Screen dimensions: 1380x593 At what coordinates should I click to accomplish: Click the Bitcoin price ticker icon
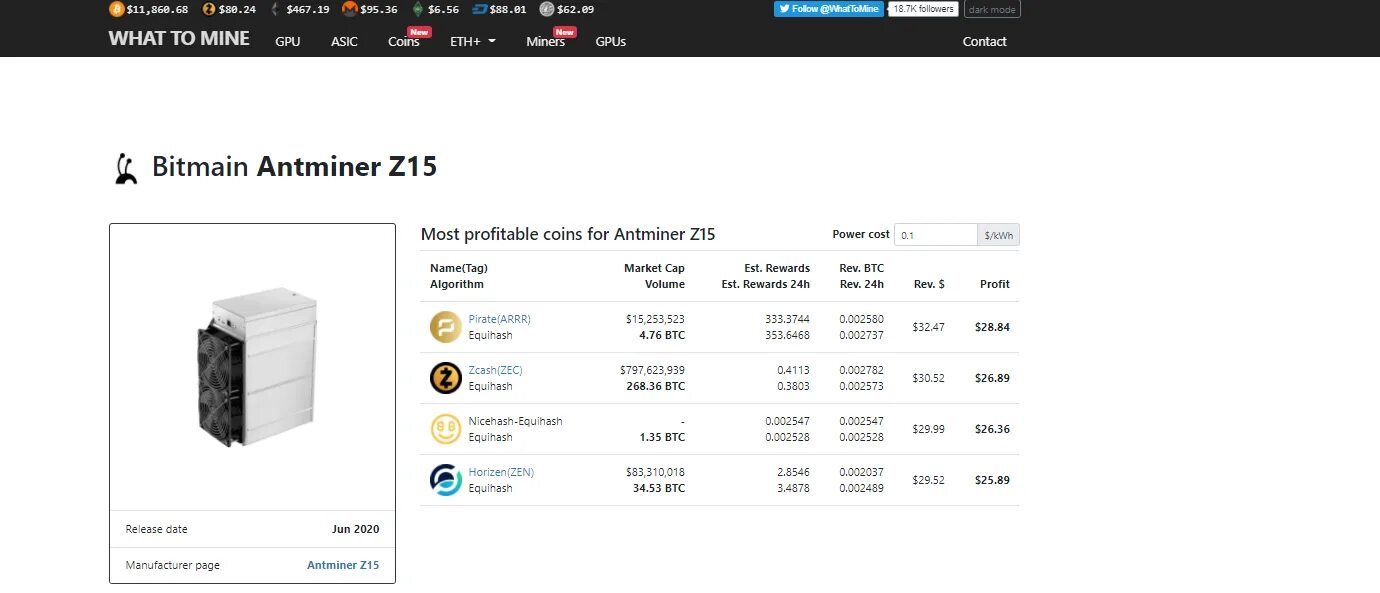[x=116, y=9]
